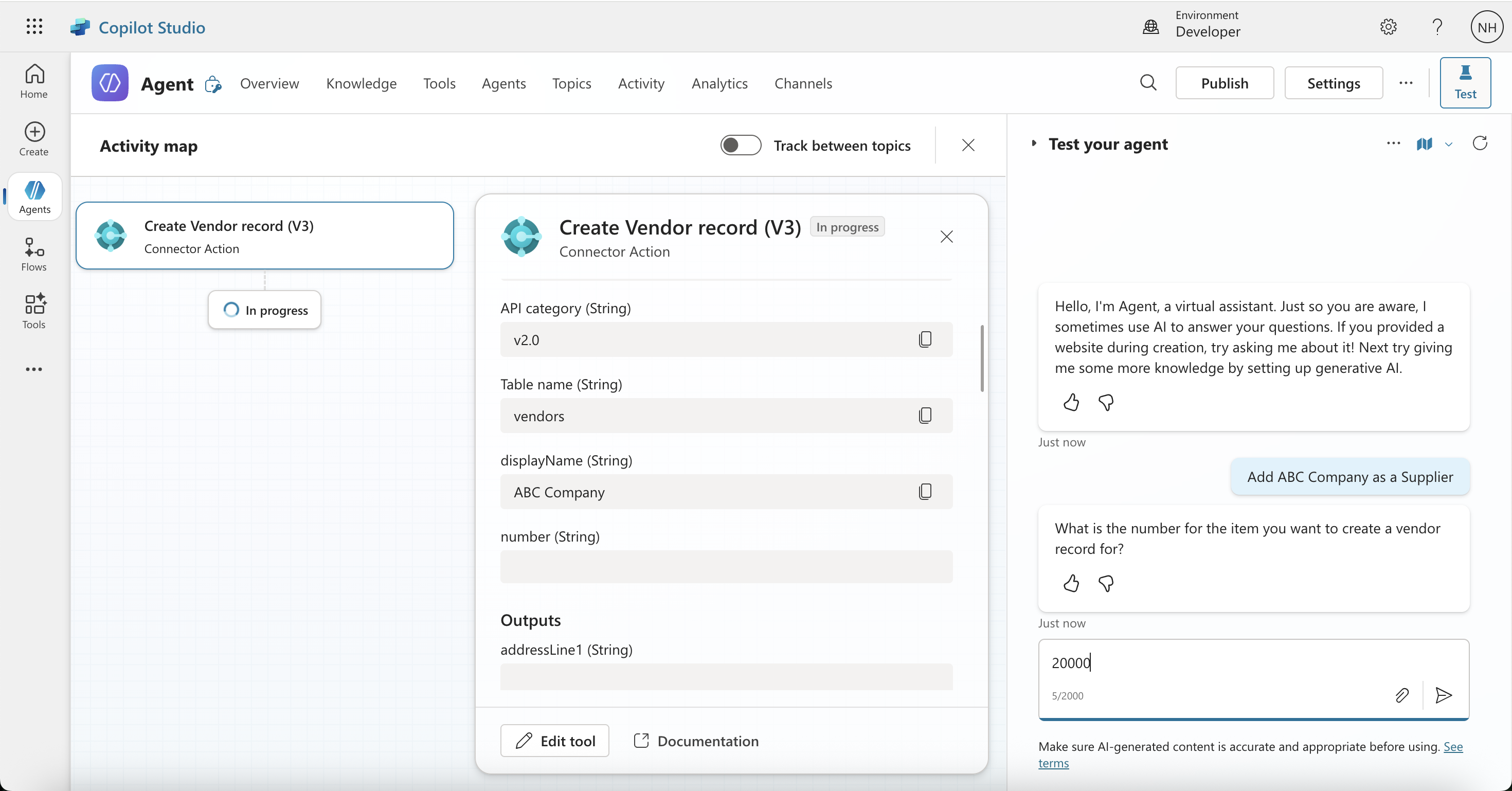Click the send message arrow icon
Image resolution: width=1512 pixels, height=791 pixels.
[x=1443, y=695]
